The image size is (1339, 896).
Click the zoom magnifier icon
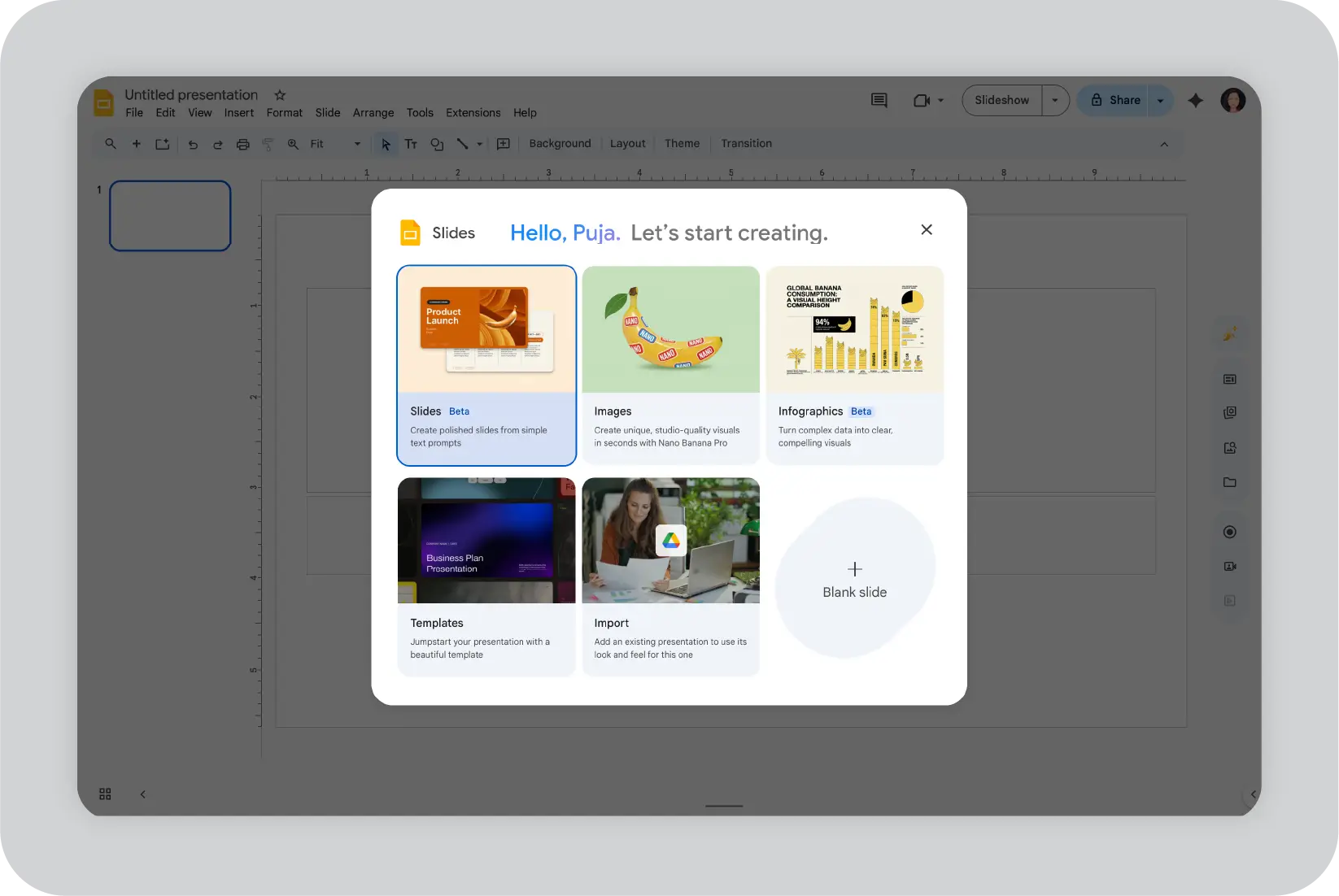pyautogui.click(x=293, y=144)
